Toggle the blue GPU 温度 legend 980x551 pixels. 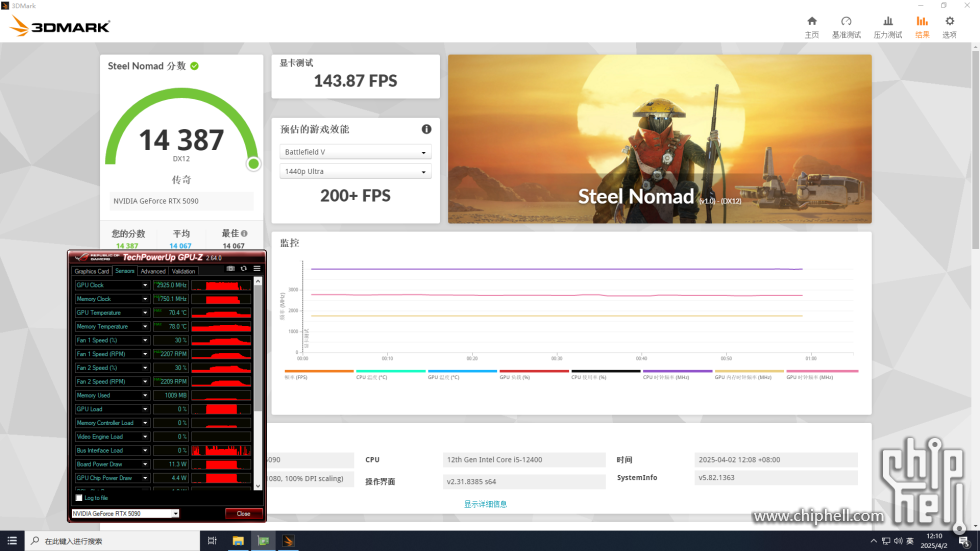pyautogui.click(x=462, y=374)
